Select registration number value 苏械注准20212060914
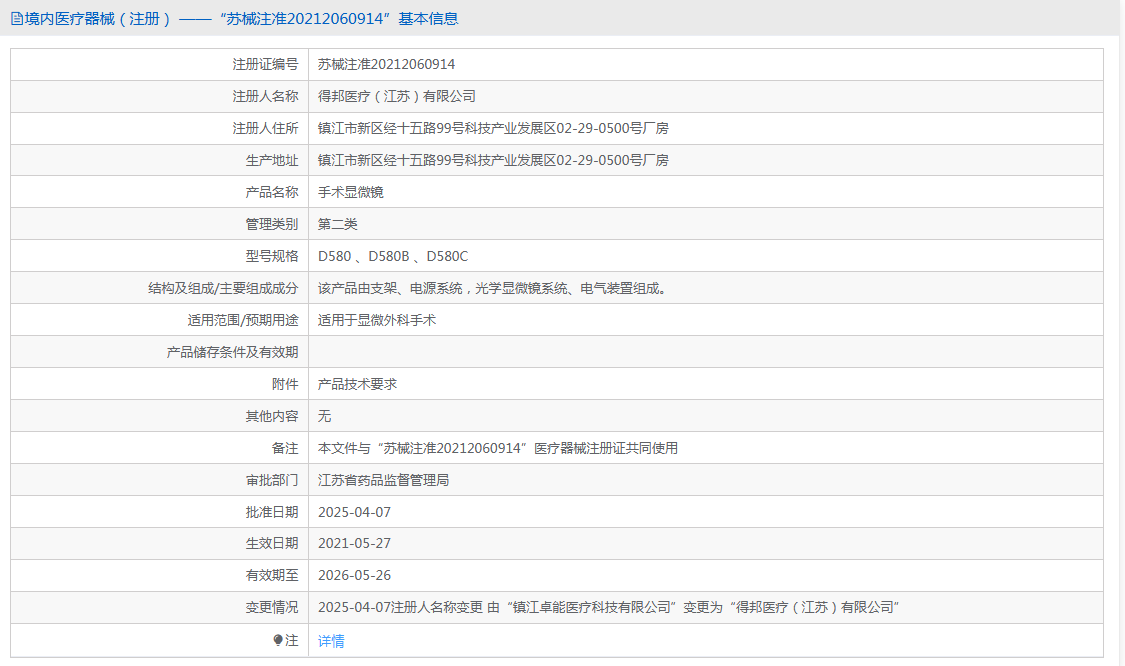1125x666 pixels. [x=386, y=65]
